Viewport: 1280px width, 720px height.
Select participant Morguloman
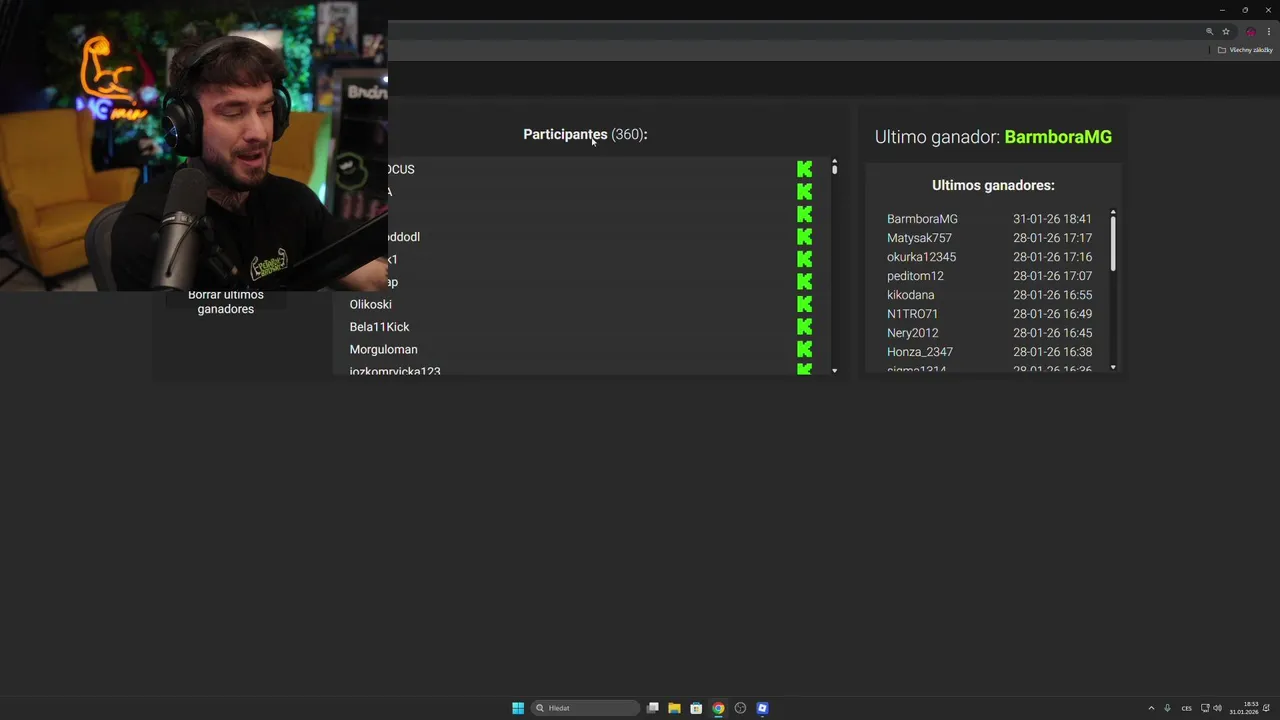pos(384,349)
